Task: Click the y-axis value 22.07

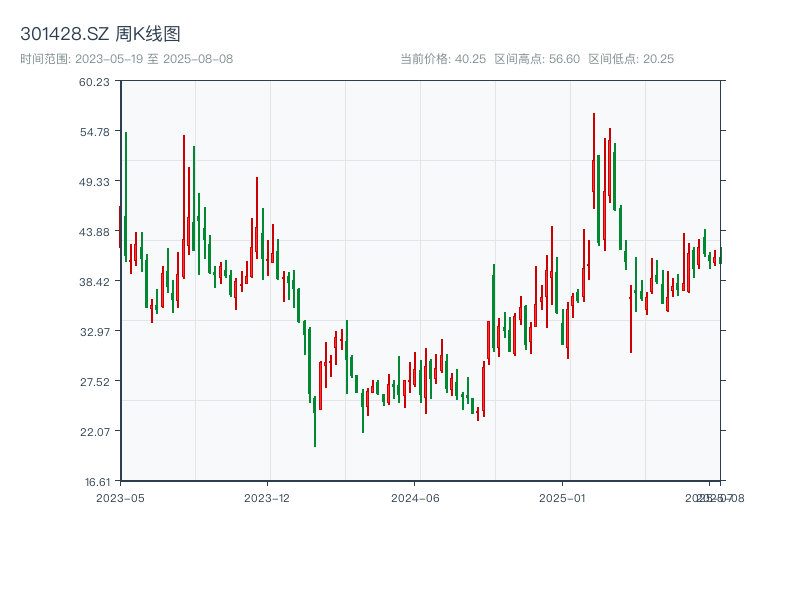Action: [x=94, y=432]
